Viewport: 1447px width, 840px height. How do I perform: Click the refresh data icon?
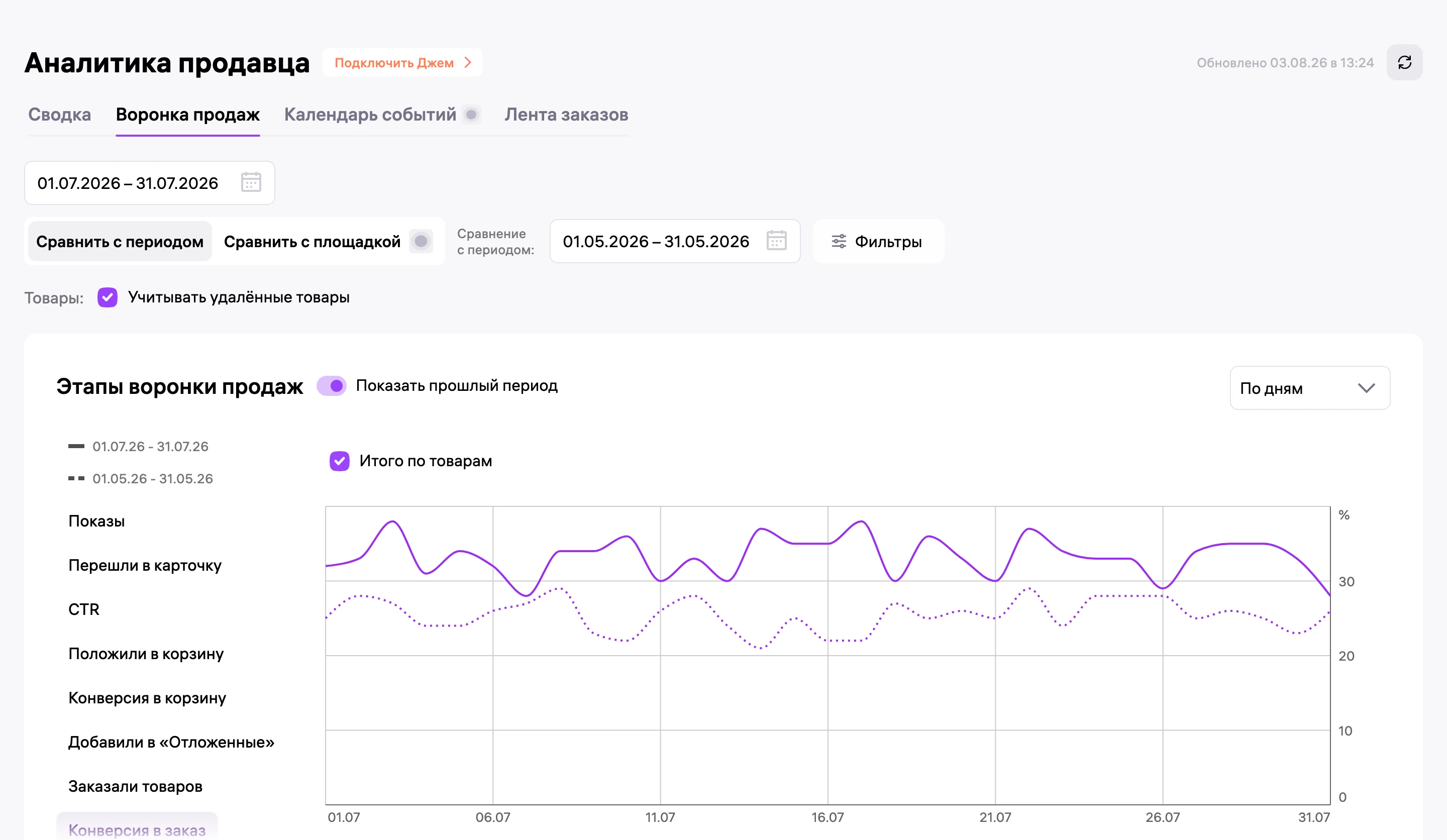[x=1404, y=63]
